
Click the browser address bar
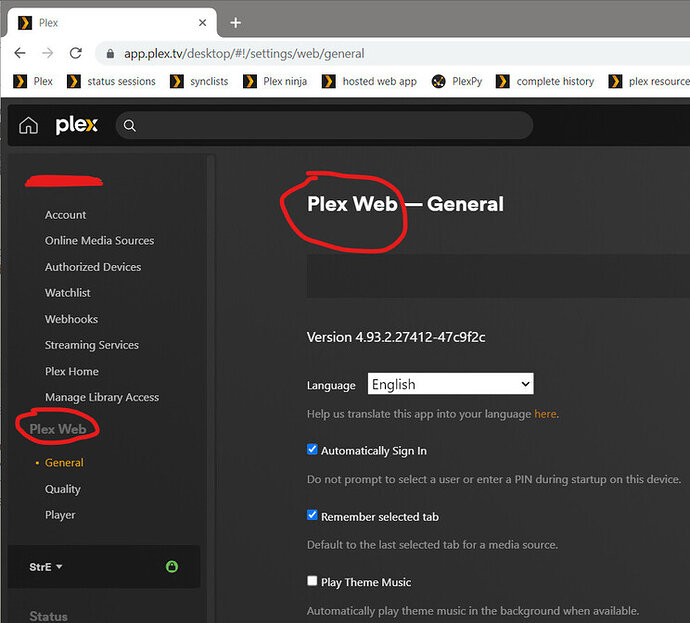392,53
